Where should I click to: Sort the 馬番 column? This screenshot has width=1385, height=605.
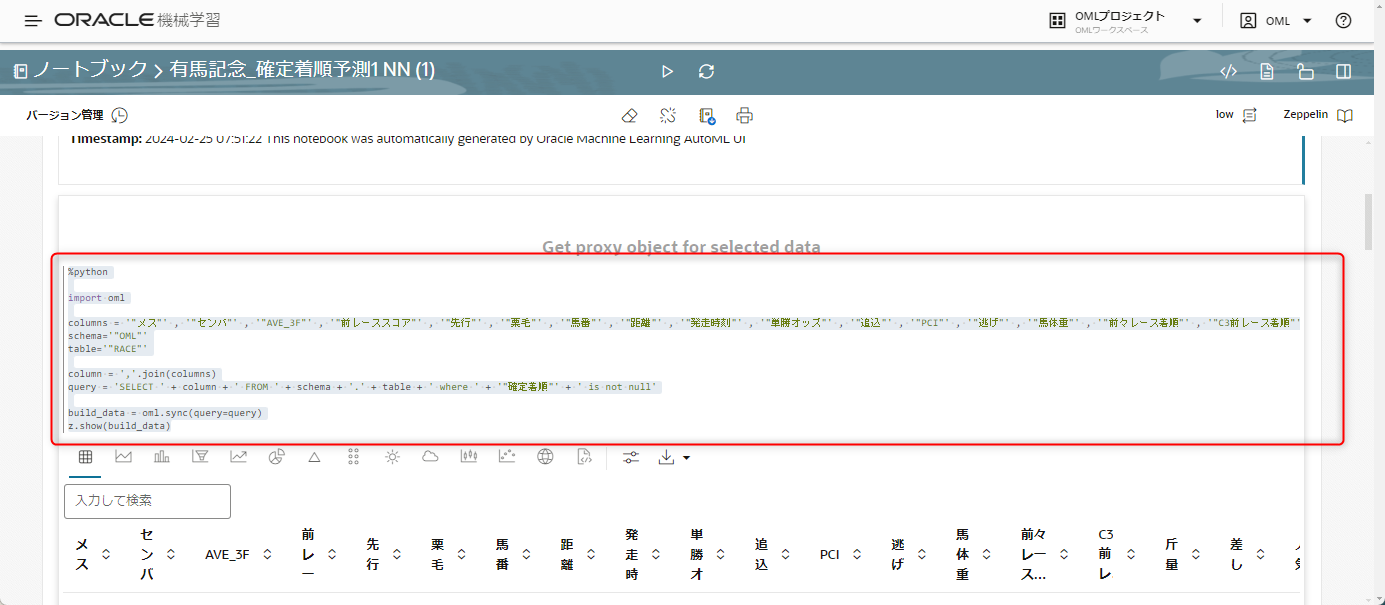[x=526, y=554]
